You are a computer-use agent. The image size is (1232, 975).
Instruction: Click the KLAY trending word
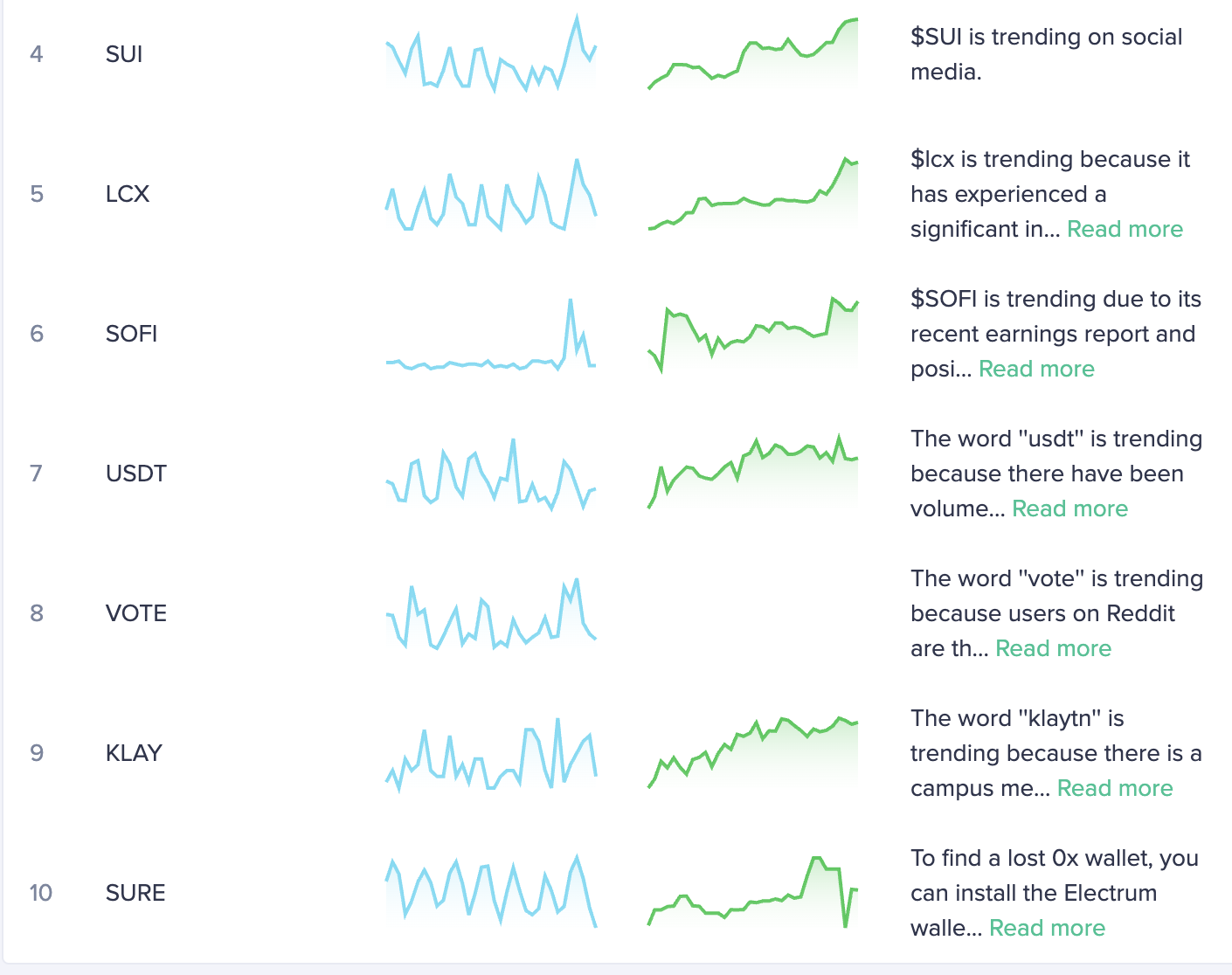click(134, 753)
